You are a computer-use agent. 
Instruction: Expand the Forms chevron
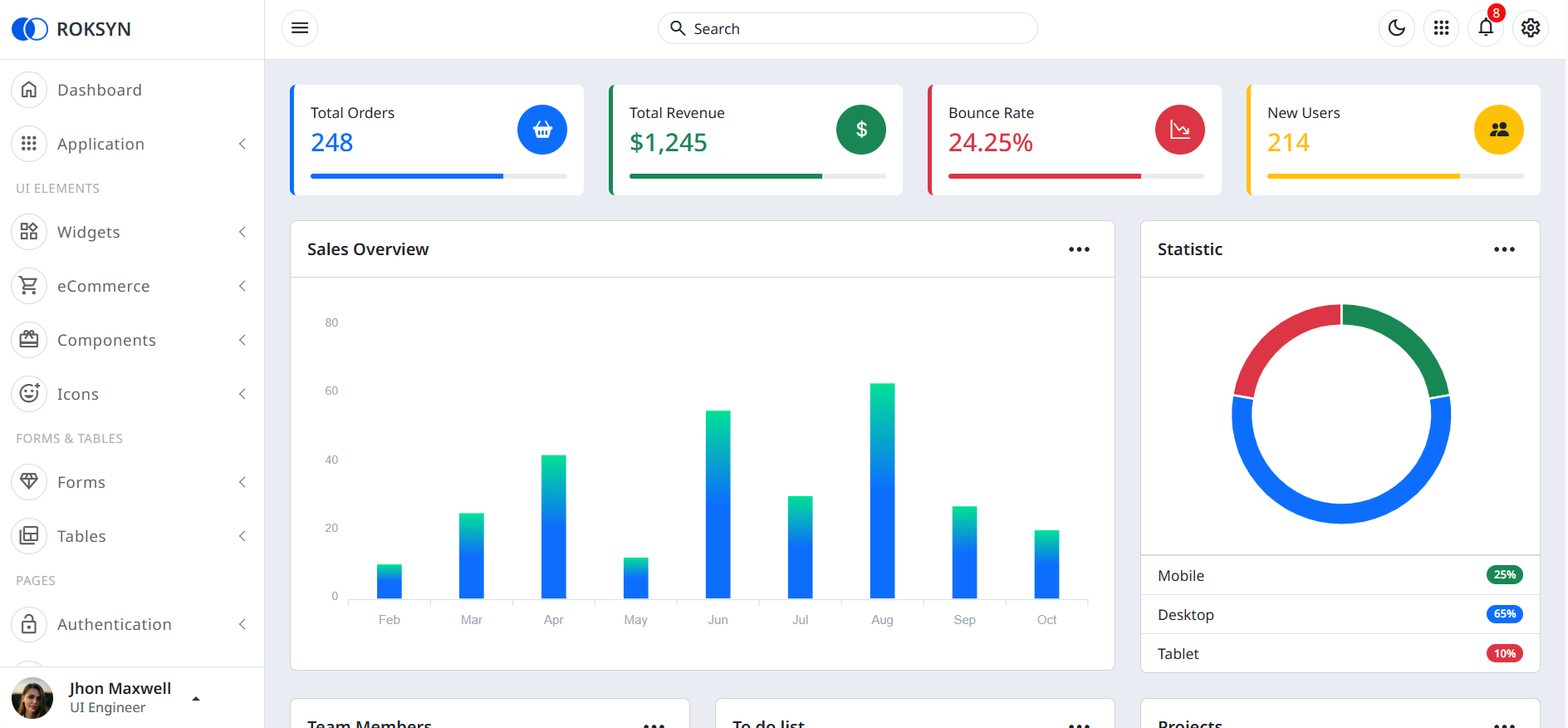[x=243, y=482]
